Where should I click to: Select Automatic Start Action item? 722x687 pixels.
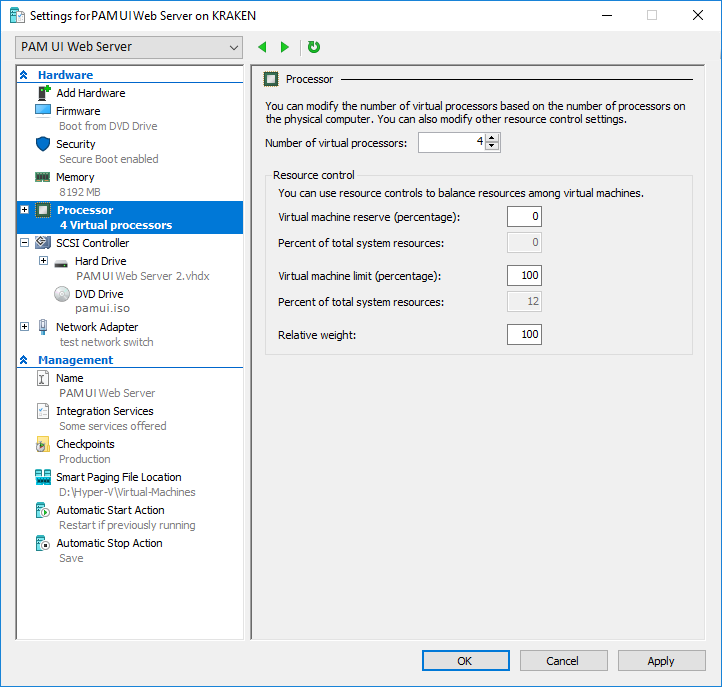point(111,510)
